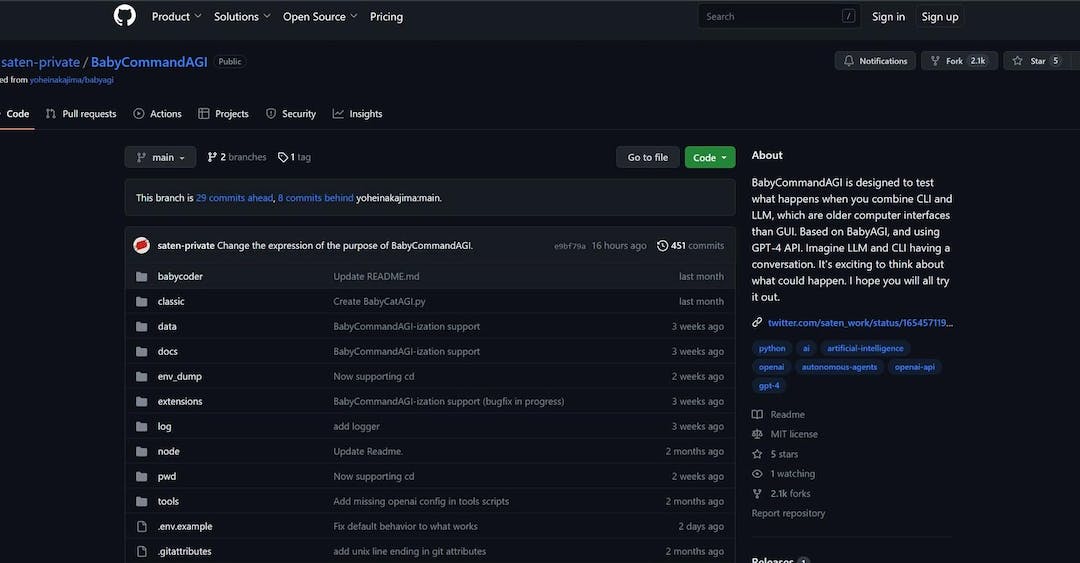This screenshot has height=563, width=1080.
Task: Click the ai topic tag
Action: click(x=806, y=348)
